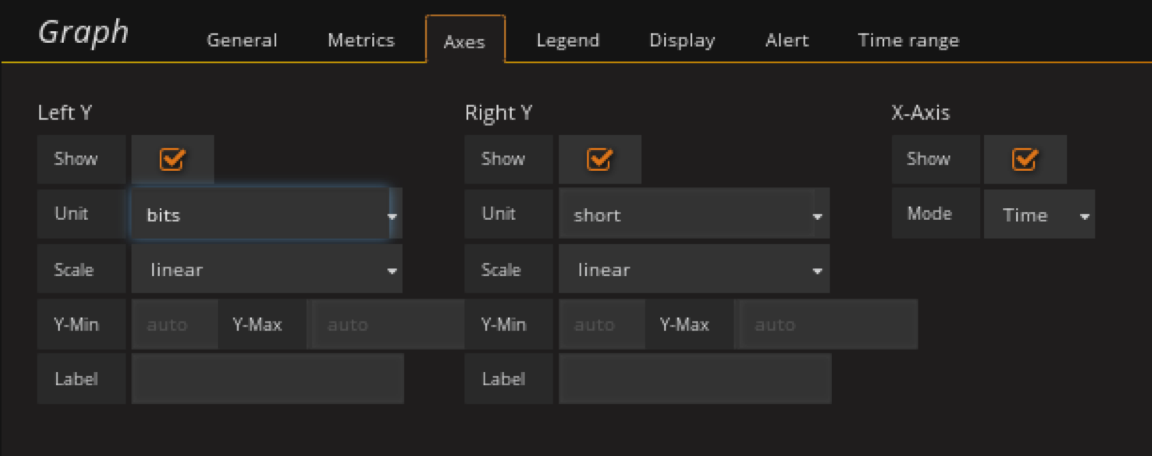1152x456 pixels.
Task: Open the Left Y Unit dropdown showing bits
Action: 265,215
